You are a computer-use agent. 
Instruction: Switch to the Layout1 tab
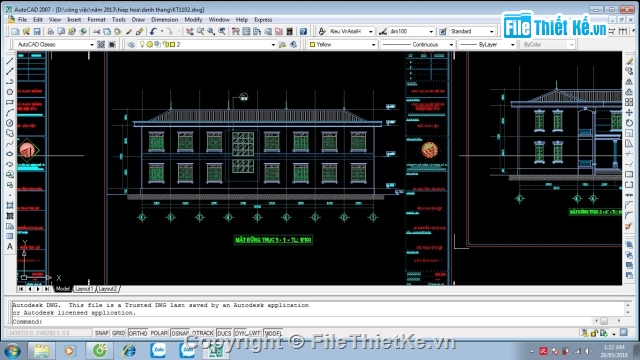click(x=84, y=289)
